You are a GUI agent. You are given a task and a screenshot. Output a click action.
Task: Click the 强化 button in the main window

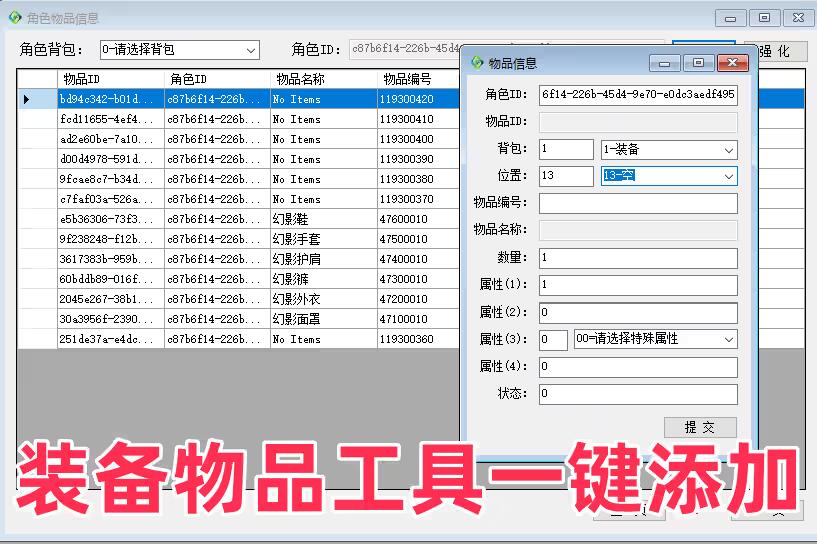(x=782, y=51)
